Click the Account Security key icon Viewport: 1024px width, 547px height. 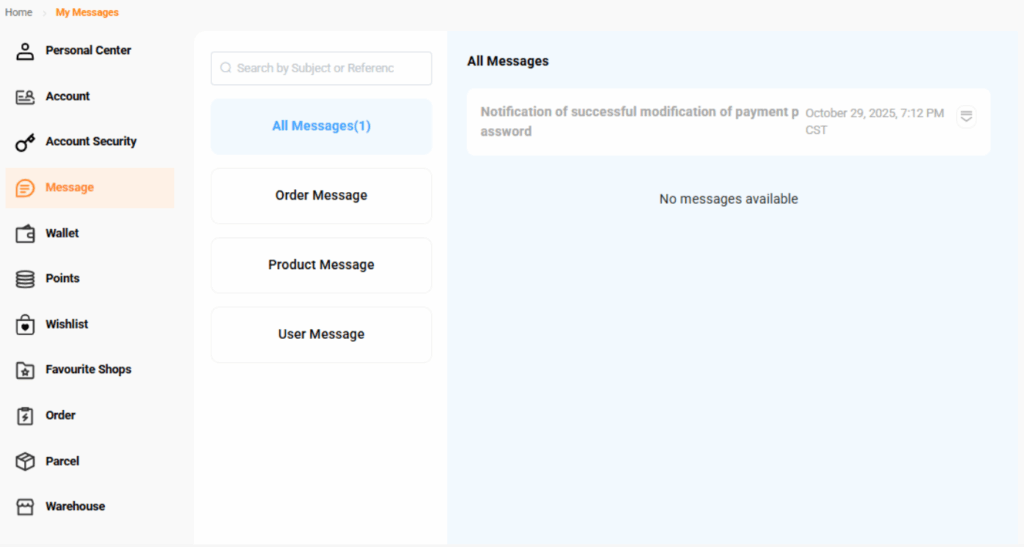(x=26, y=143)
